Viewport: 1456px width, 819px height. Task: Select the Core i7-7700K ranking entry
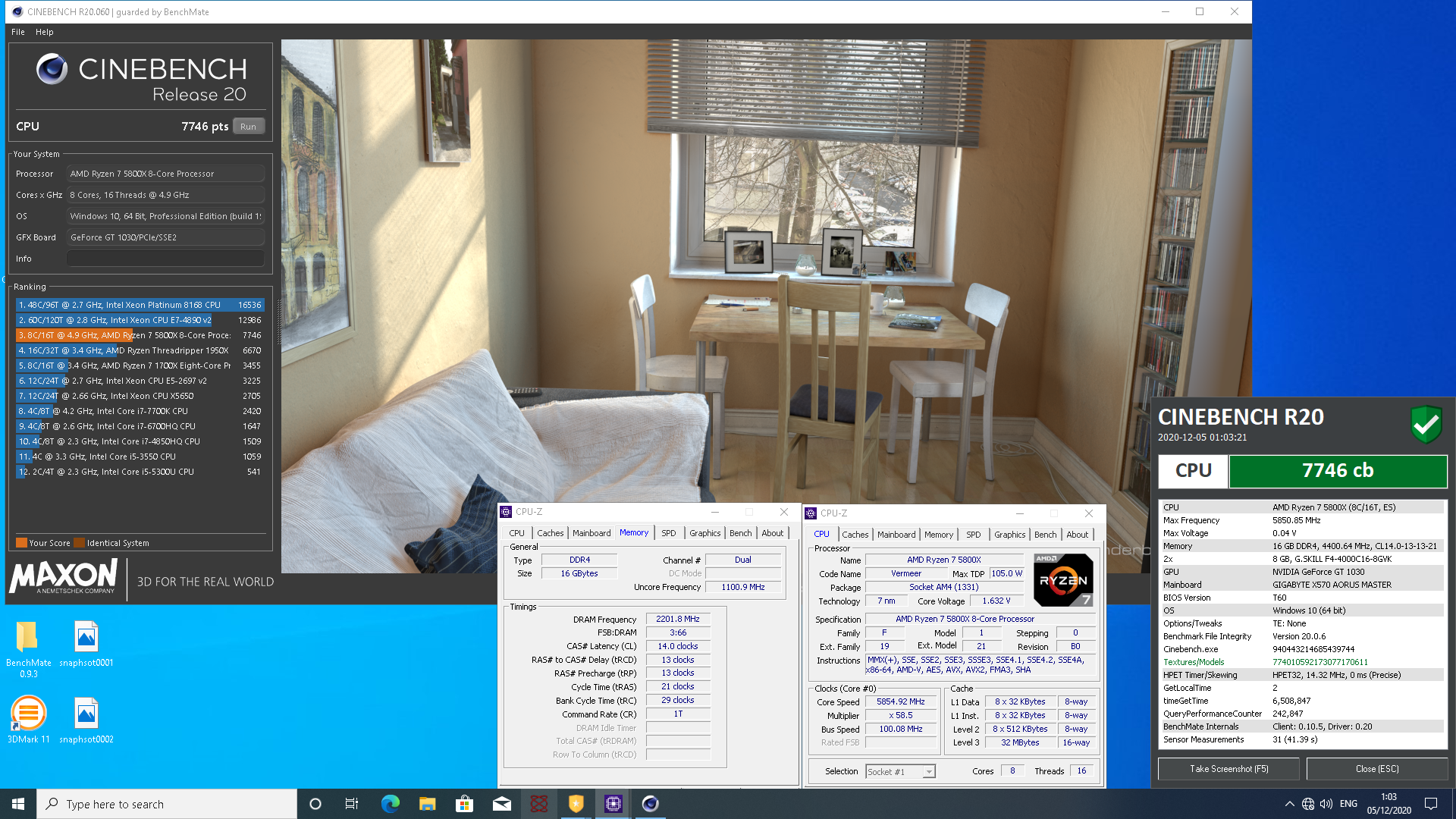(x=140, y=411)
